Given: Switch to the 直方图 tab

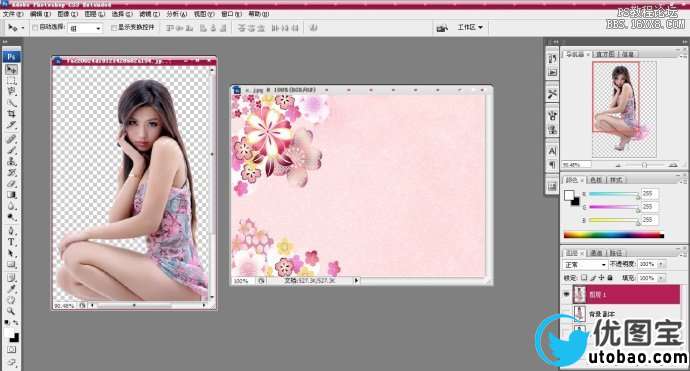Looking at the screenshot, I should click(605, 54).
